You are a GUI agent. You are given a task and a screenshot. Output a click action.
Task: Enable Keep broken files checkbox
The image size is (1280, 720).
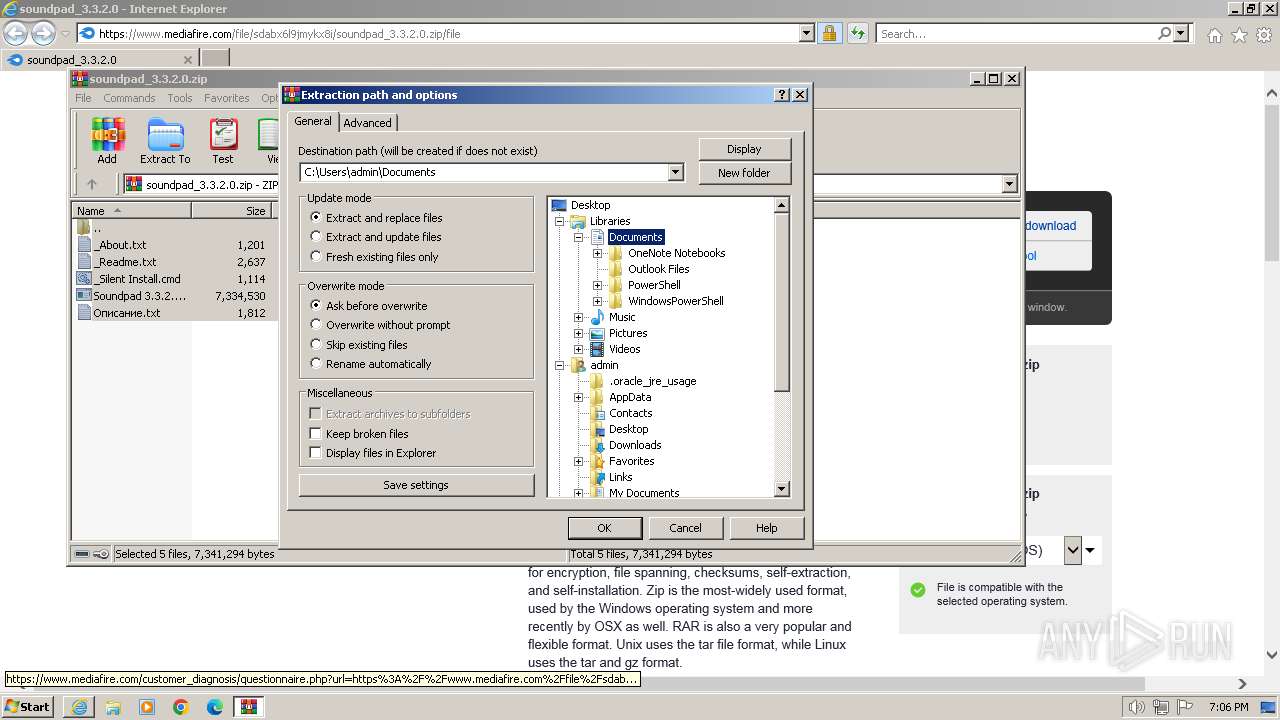[316, 434]
